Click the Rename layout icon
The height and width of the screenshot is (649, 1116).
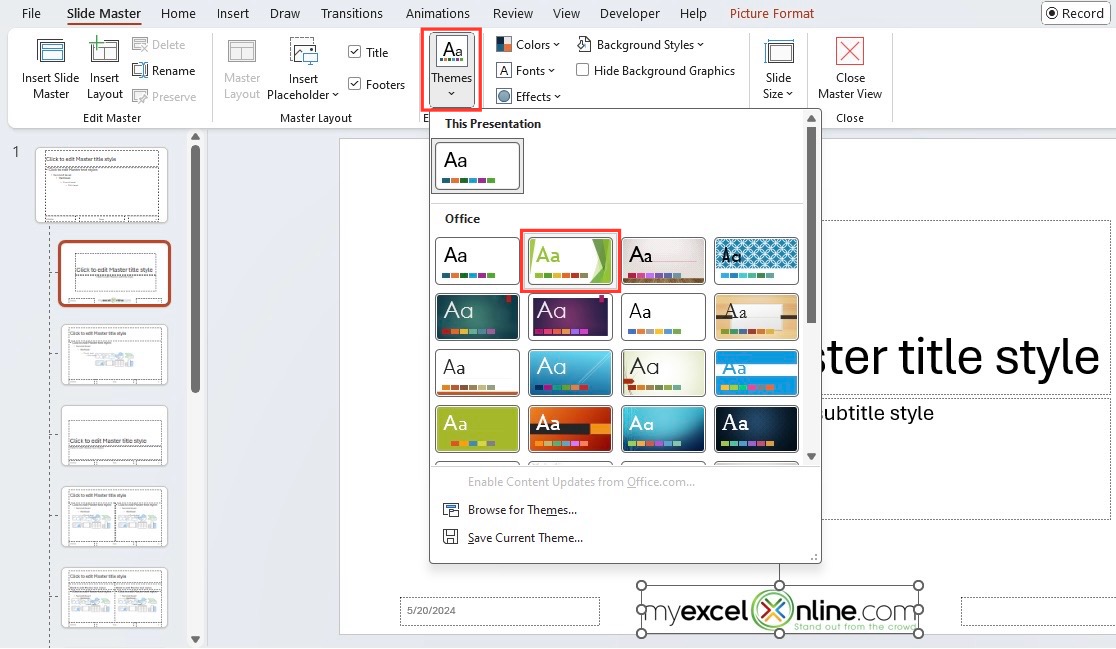point(140,70)
